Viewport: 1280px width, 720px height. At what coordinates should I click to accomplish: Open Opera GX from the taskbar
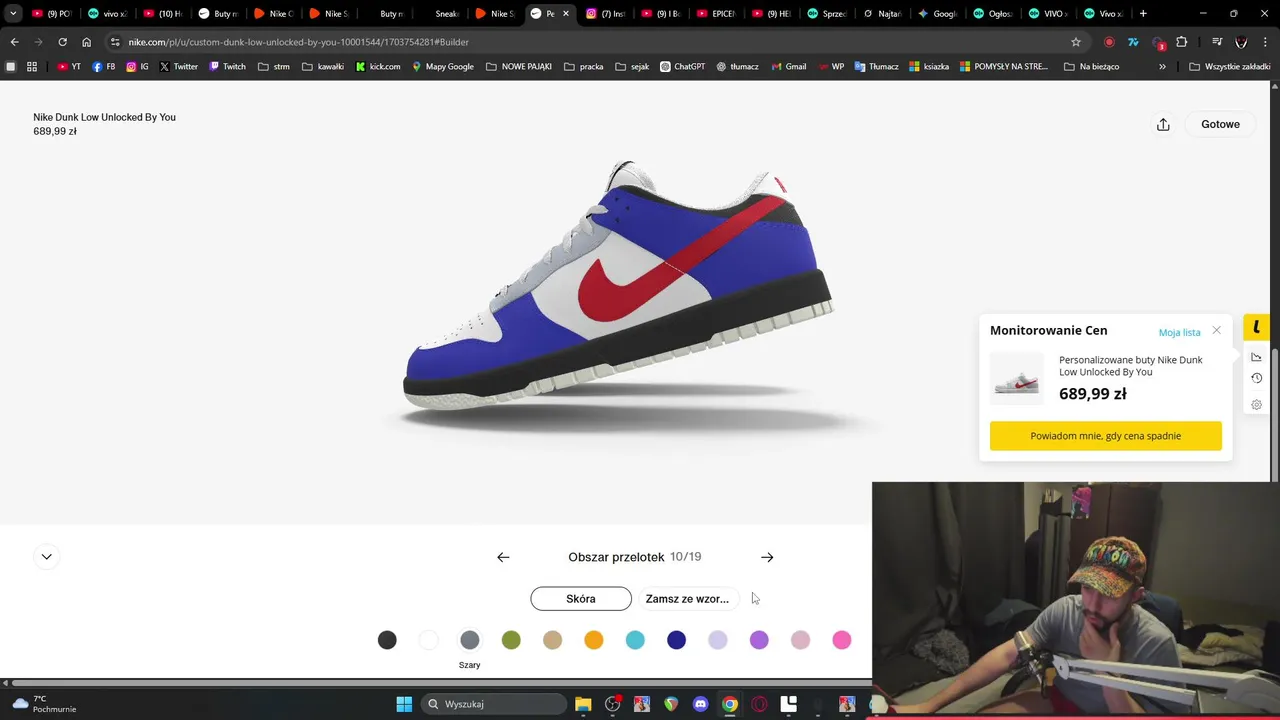click(x=759, y=704)
